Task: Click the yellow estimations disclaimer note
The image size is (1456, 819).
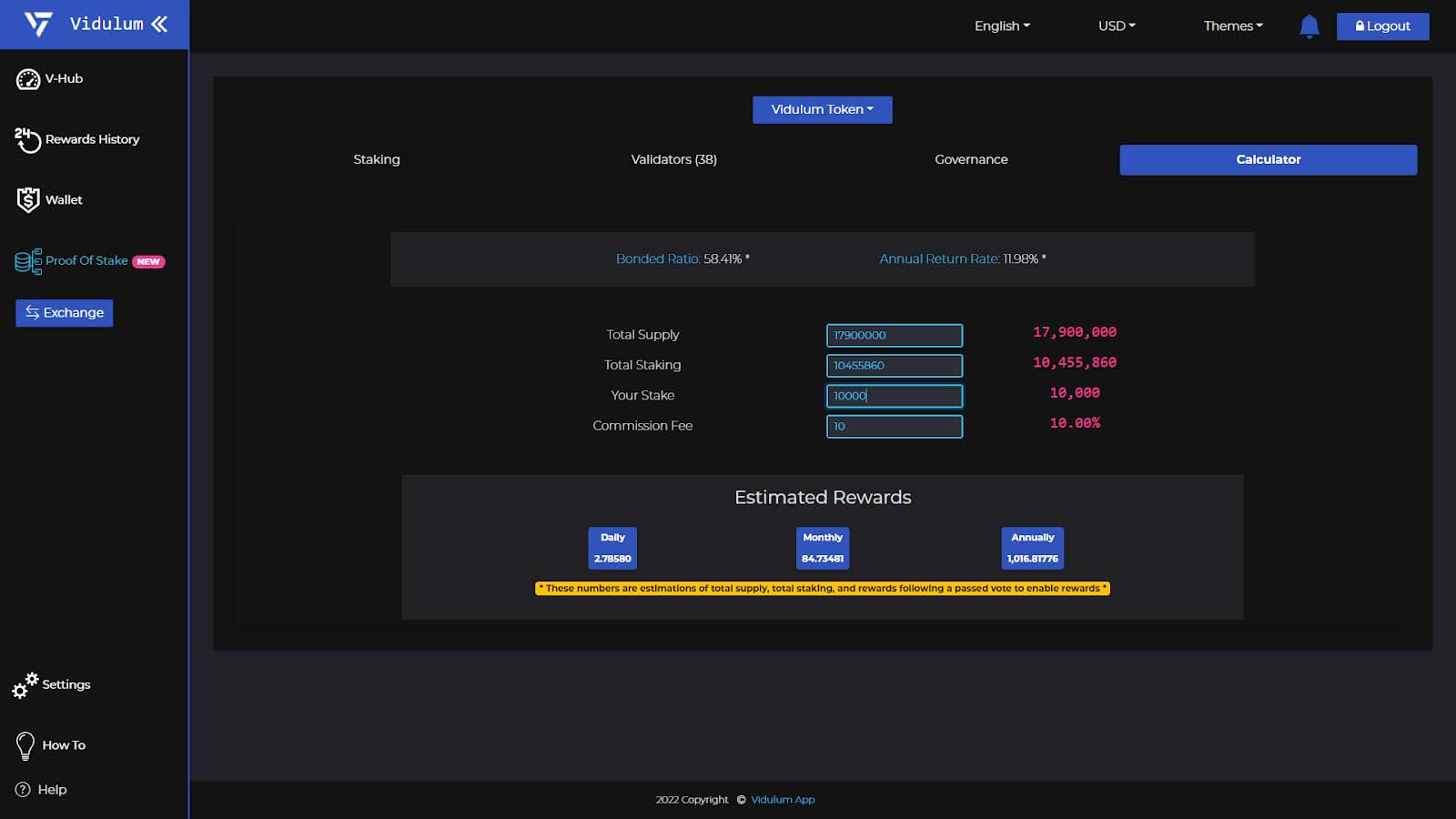Action: coord(823,589)
